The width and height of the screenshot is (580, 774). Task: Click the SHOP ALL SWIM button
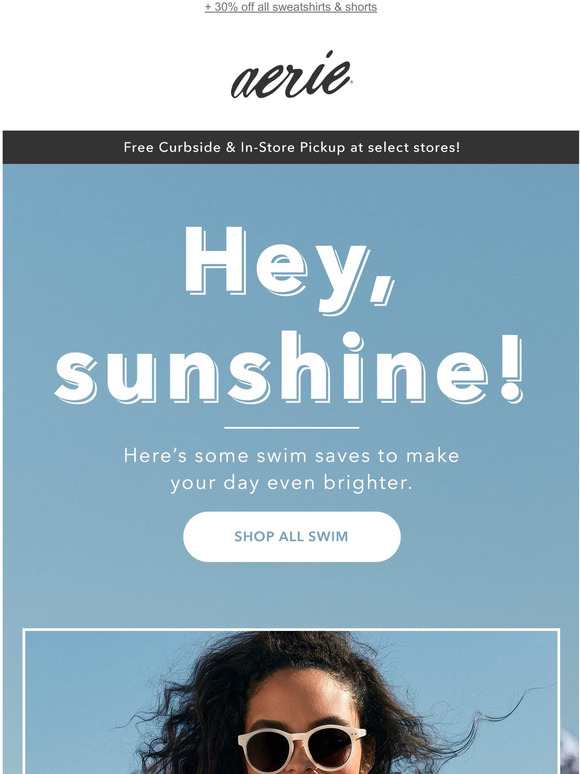[292, 537]
